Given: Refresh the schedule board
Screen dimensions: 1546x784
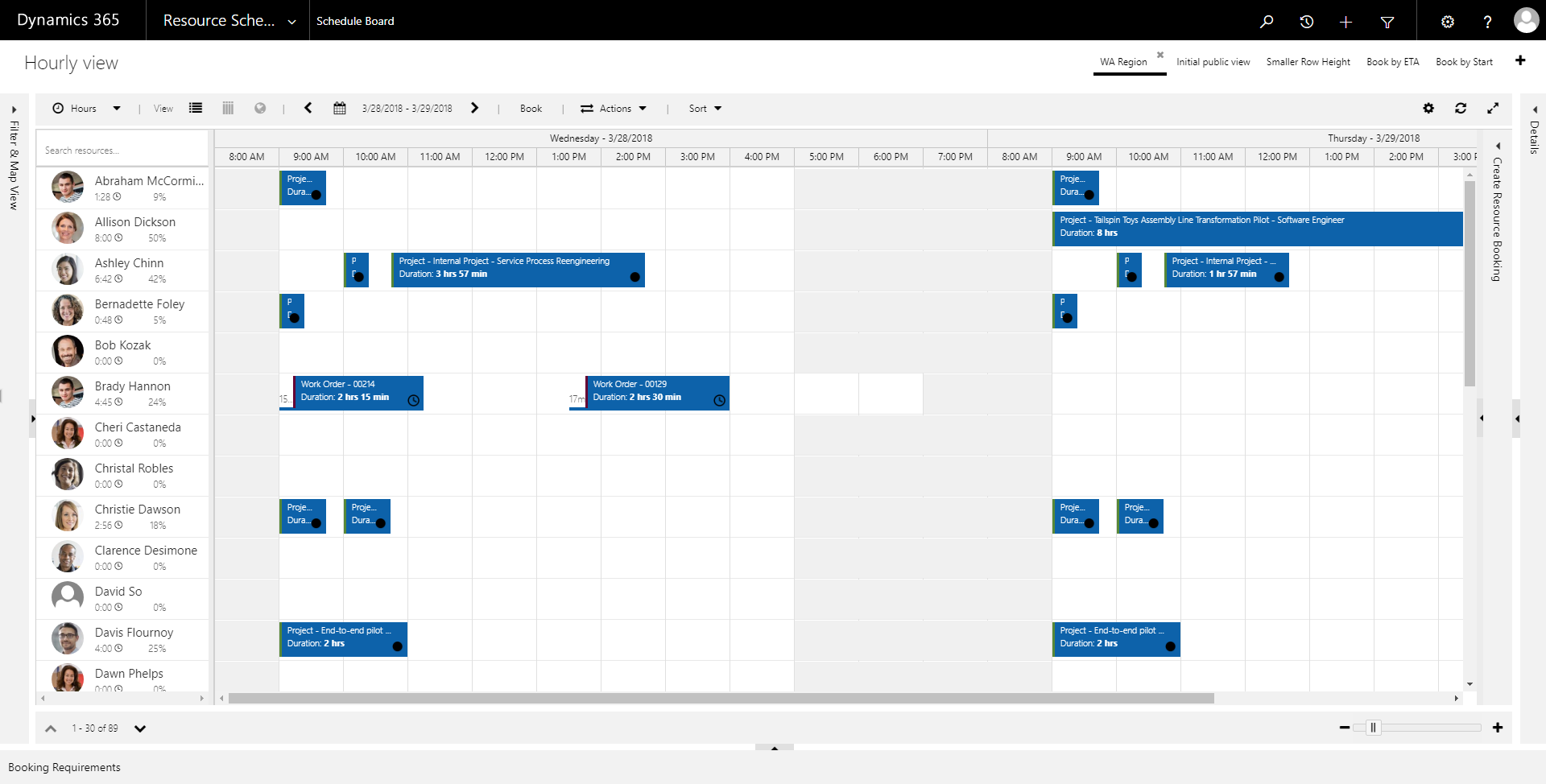Looking at the screenshot, I should (x=1460, y=109).
